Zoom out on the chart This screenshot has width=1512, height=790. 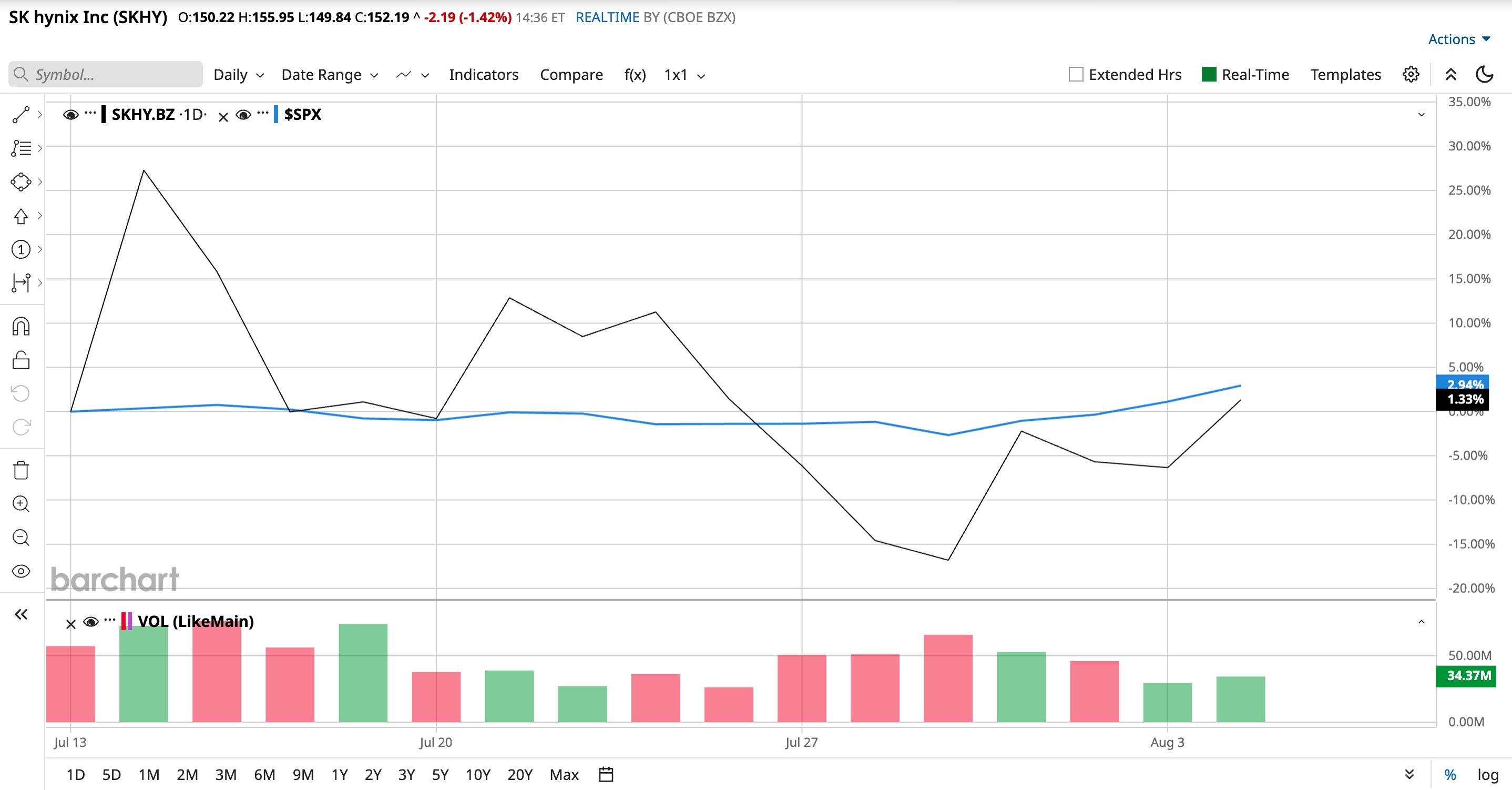tap(21, 538)
